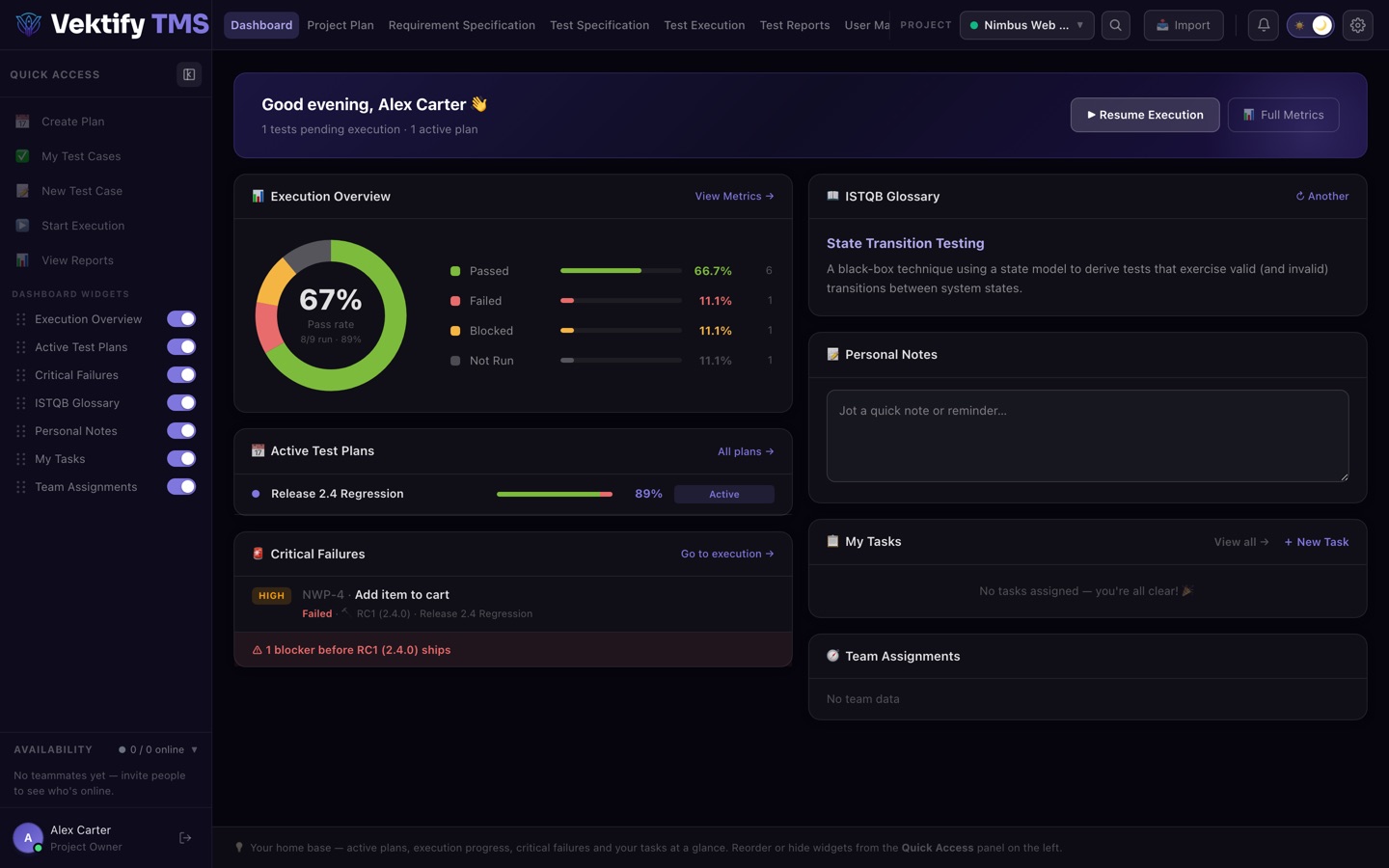The image size is (1389, 868).
Task: Click the Full Metrics button
Action: 1283,115
